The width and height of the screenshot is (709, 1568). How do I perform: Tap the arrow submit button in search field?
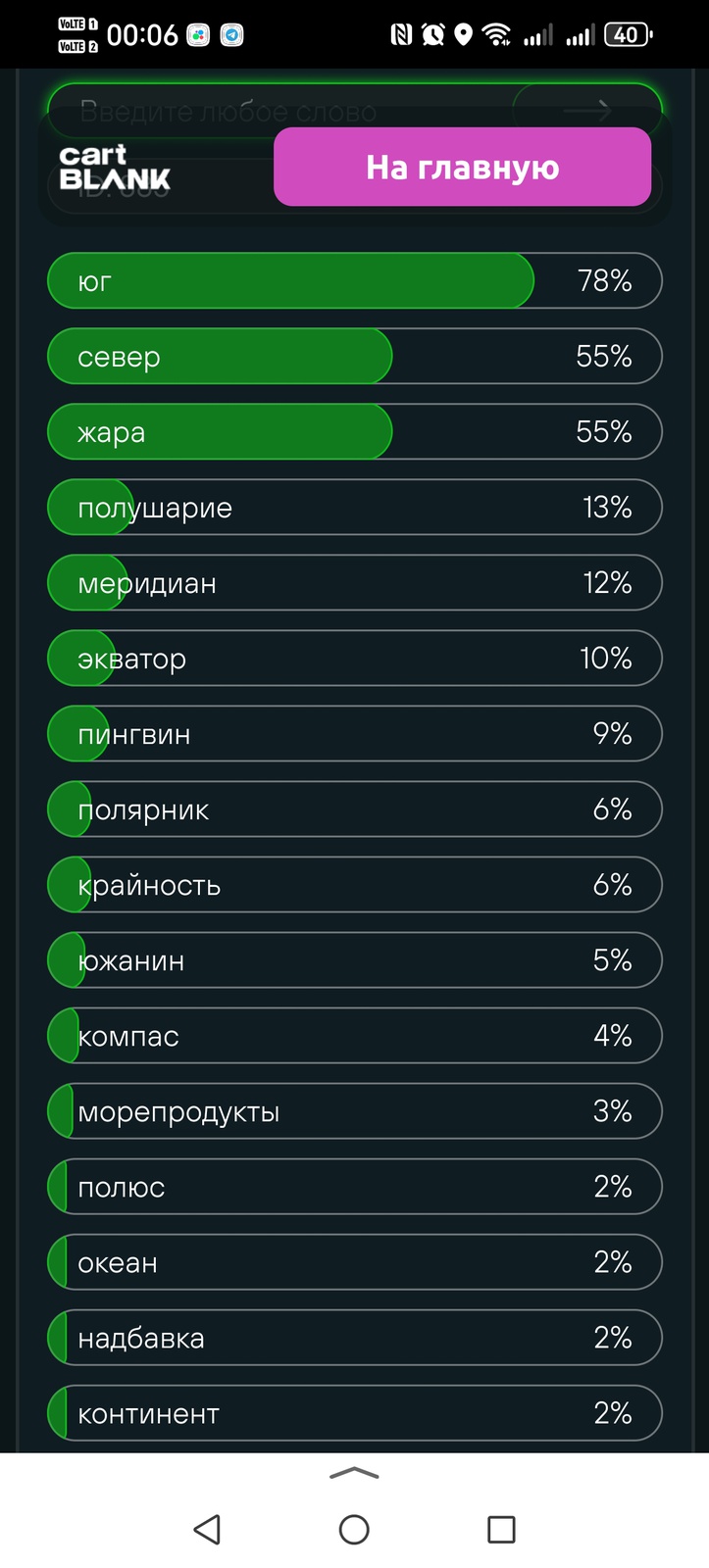click(586, 111)
